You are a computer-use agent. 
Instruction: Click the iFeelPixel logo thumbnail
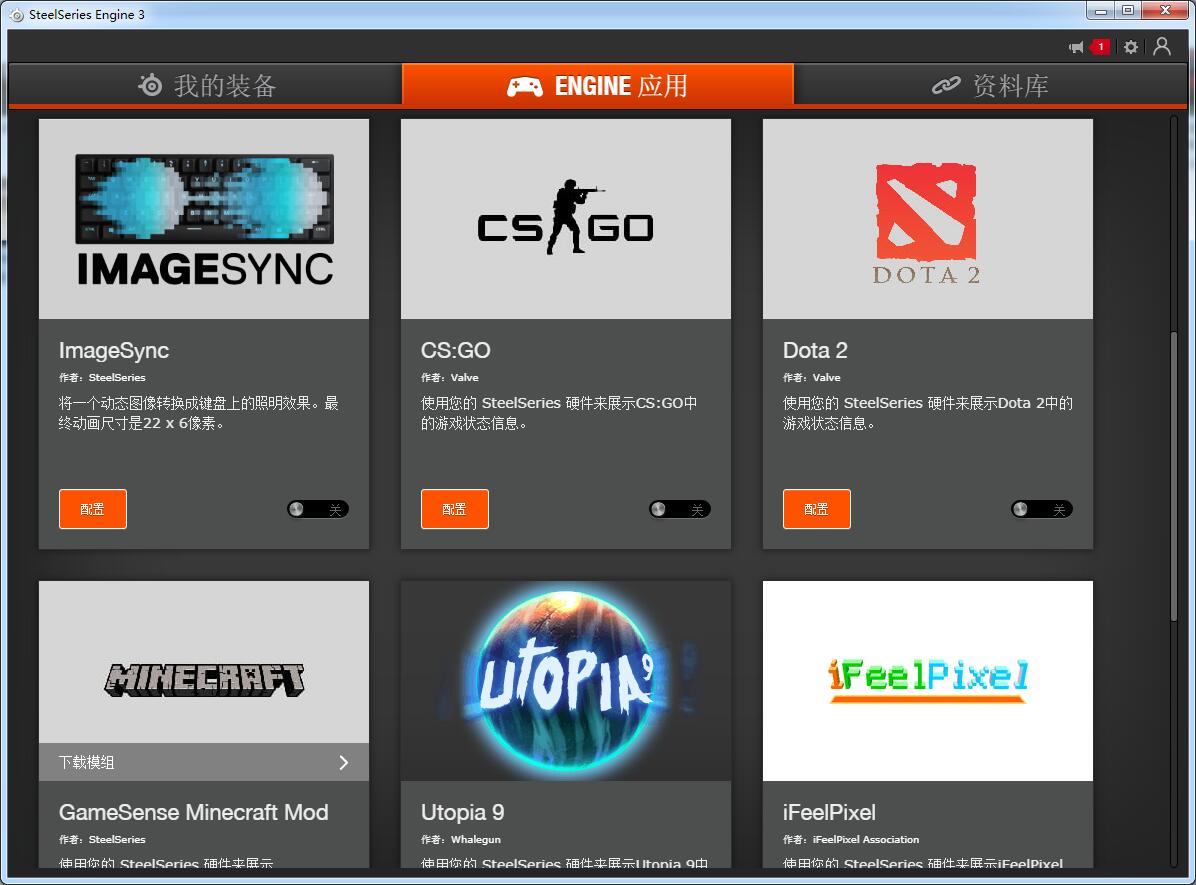pos(928,681)
